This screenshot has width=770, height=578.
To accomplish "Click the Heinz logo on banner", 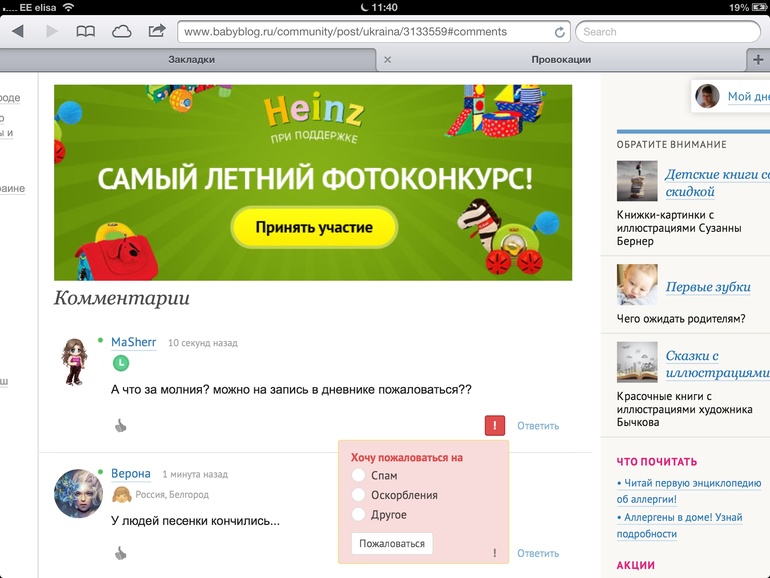I will pyautogui.click(x=313, y=110).
